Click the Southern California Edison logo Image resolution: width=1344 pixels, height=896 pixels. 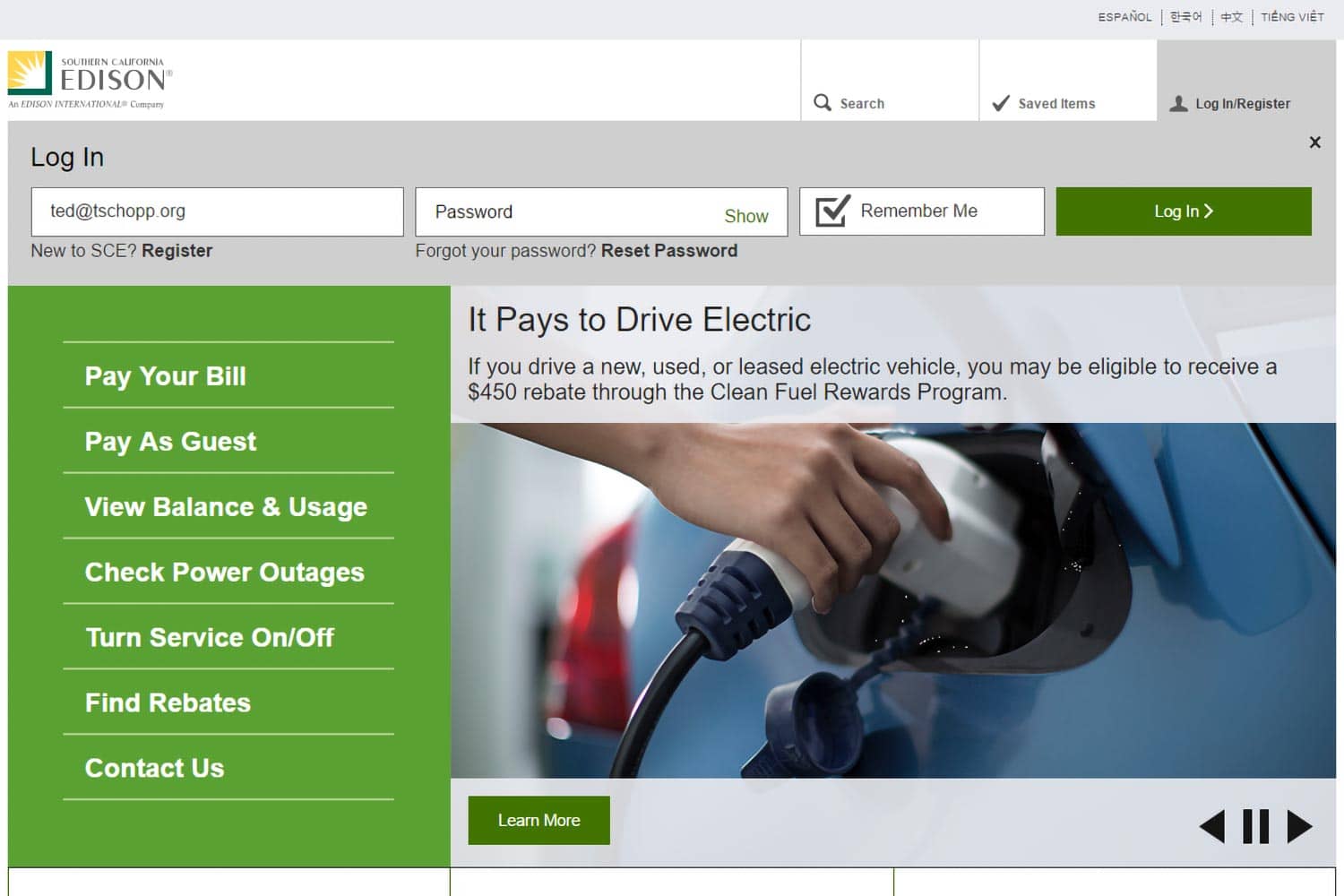[x=90, y=80]
